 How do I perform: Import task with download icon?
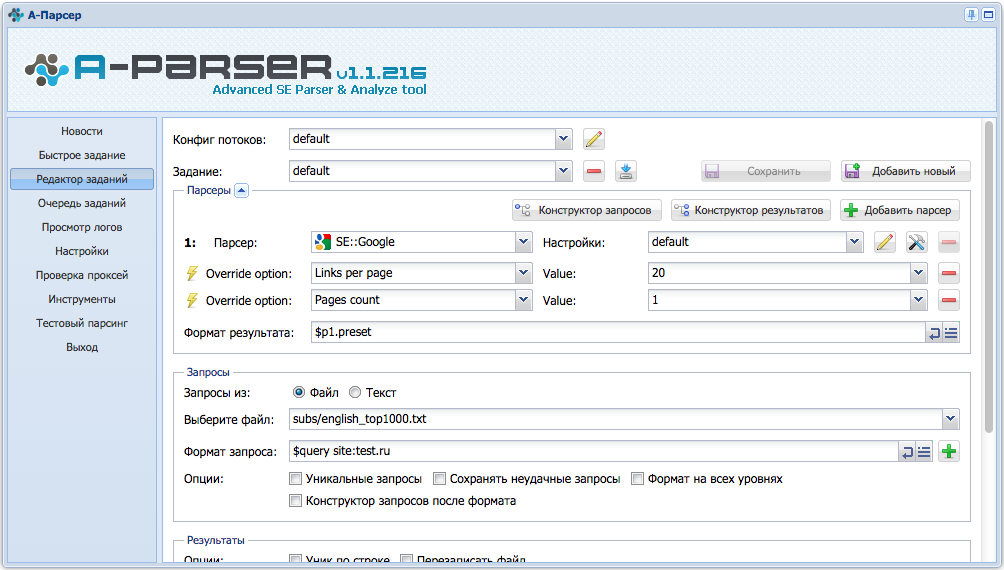(626, 171)
